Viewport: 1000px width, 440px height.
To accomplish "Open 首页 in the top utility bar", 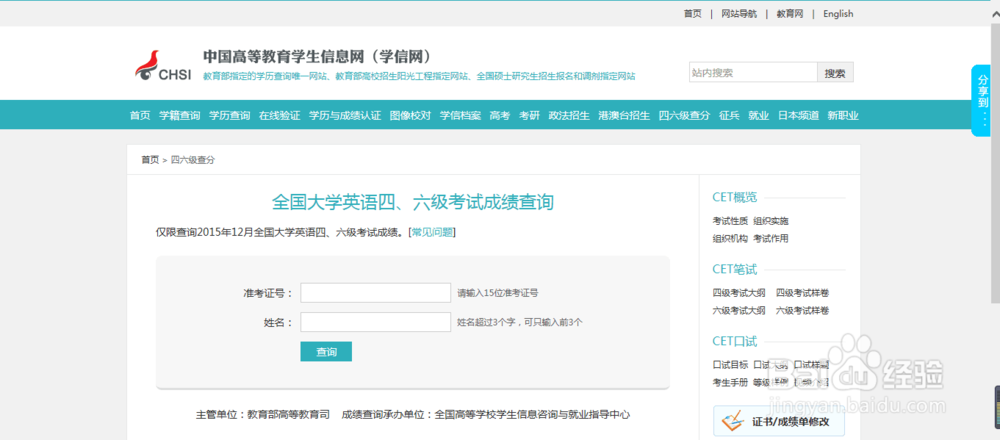I will [693, 13].
